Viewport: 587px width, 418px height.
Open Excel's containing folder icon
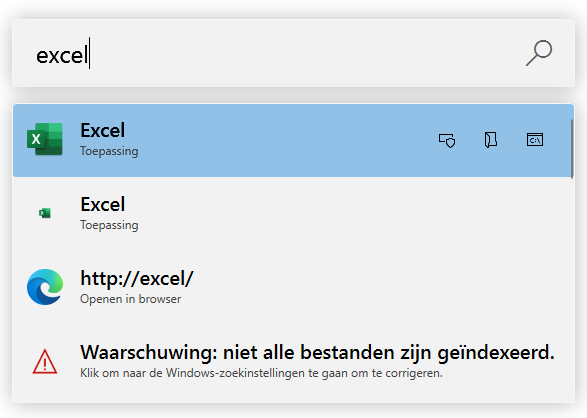pos(491,140)
